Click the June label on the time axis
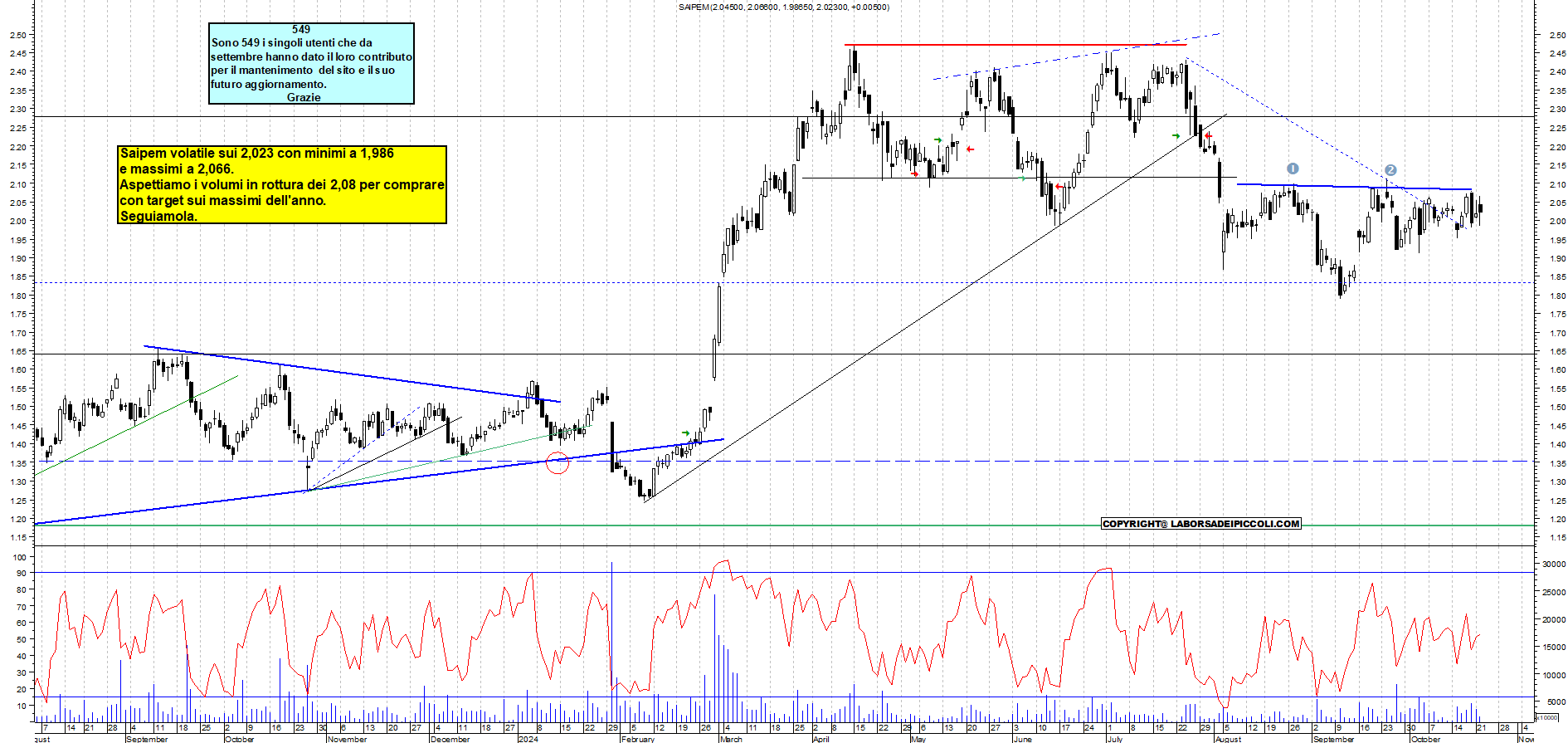The height and width of the screenshot is (743, 1568). 1023,739
